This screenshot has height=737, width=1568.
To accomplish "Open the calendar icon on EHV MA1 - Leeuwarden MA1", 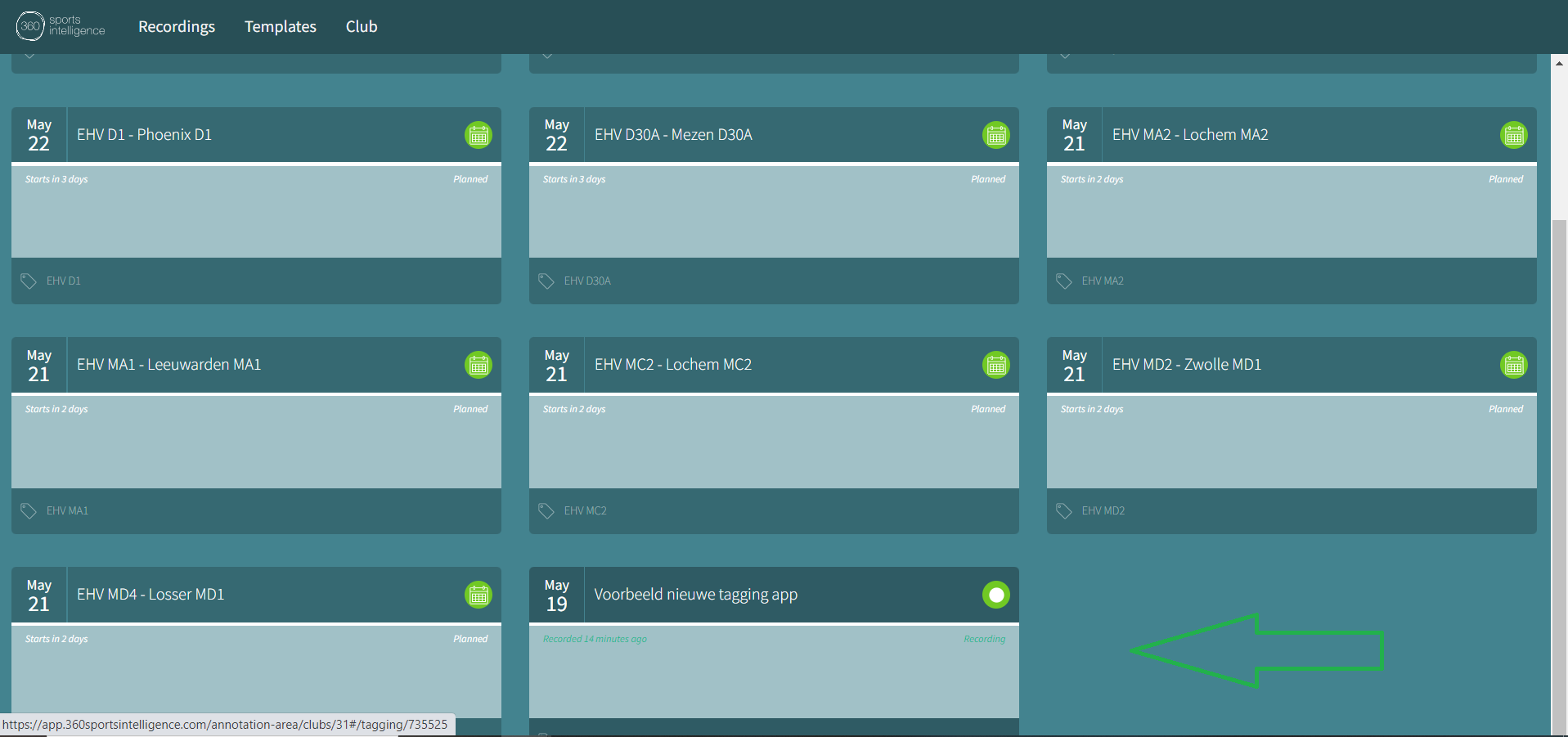I will point(478,365).
